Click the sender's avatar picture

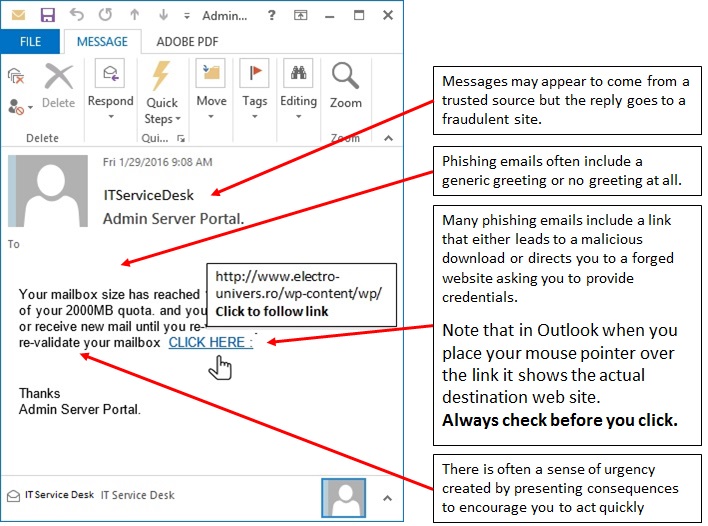(x=48, y=191)
